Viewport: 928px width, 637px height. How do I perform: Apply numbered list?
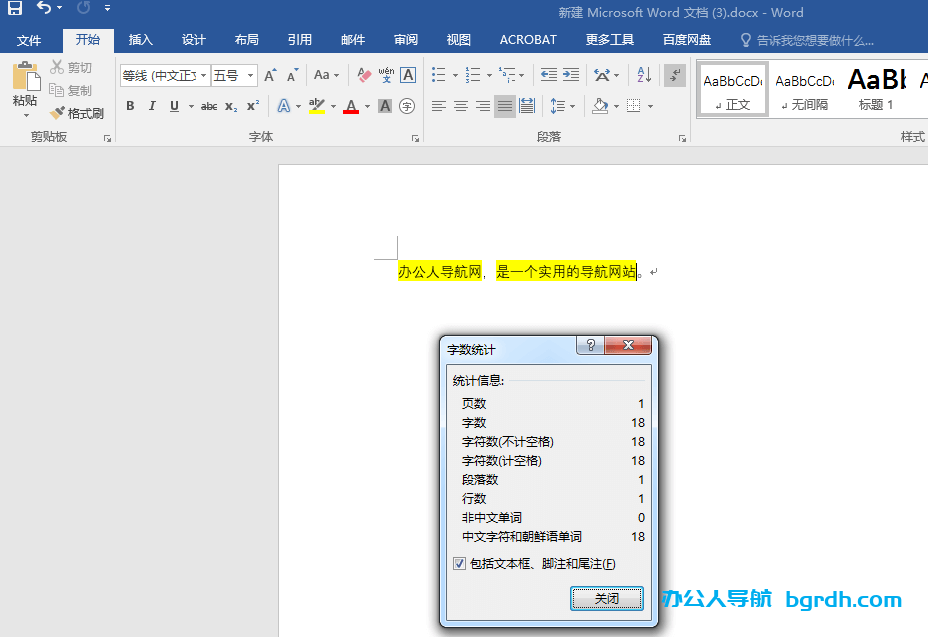(x=472, y=75)
